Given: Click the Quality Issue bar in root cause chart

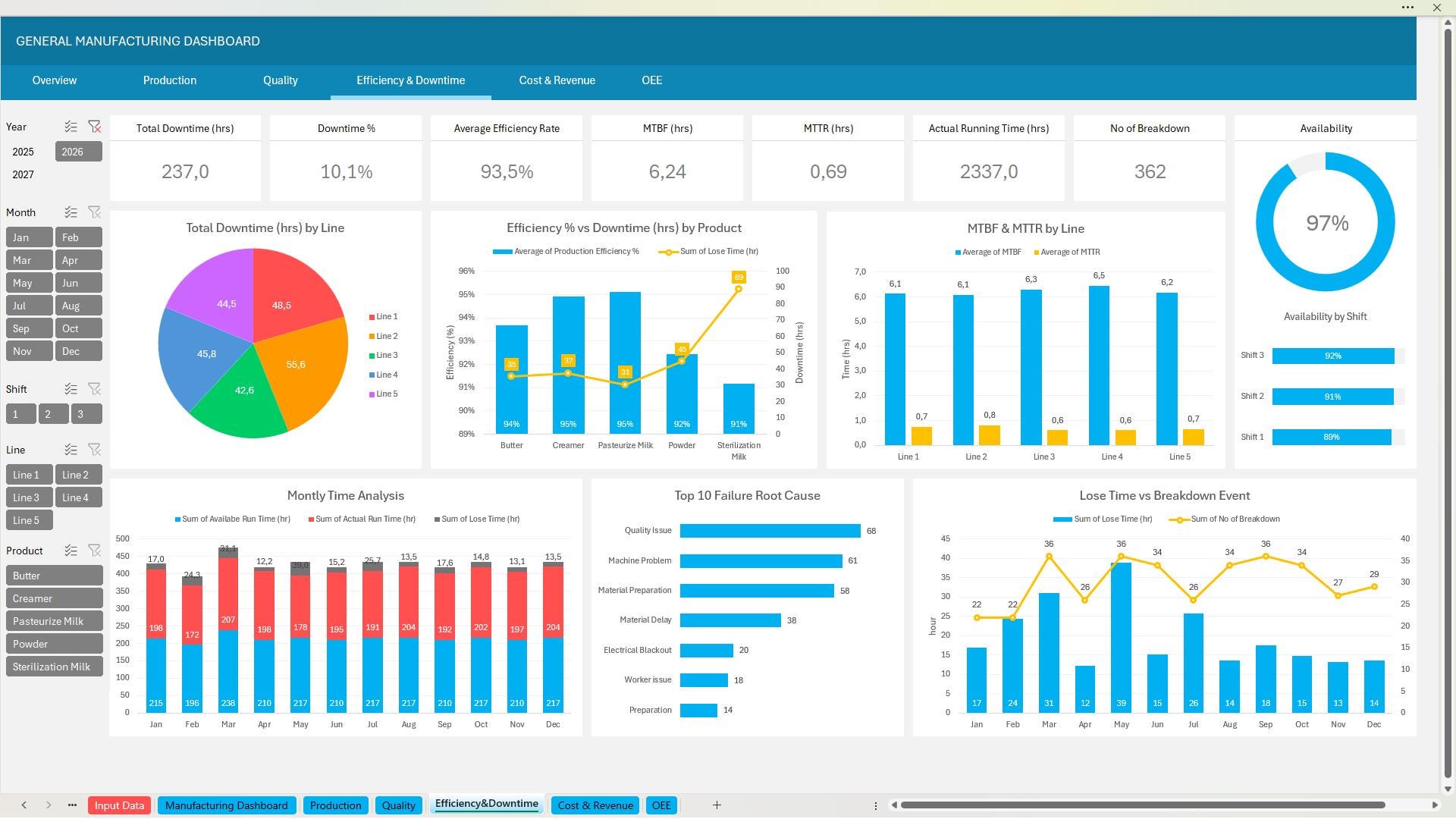Looking at the screenshot, I should tap(770, 531).
